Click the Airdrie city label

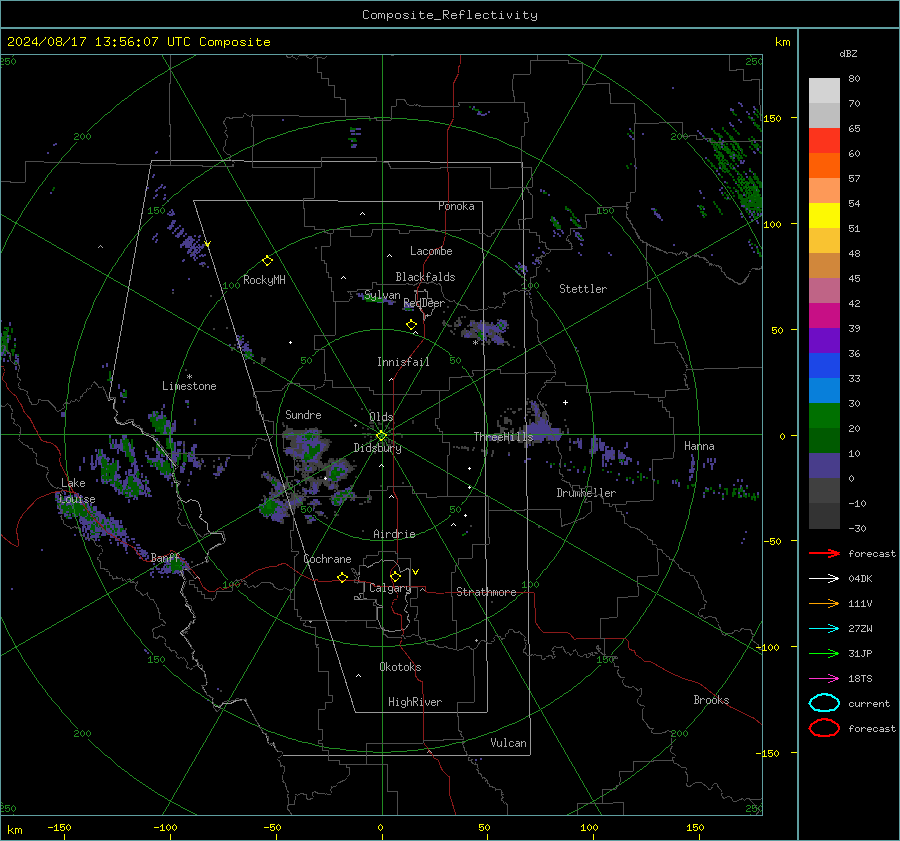394,534
